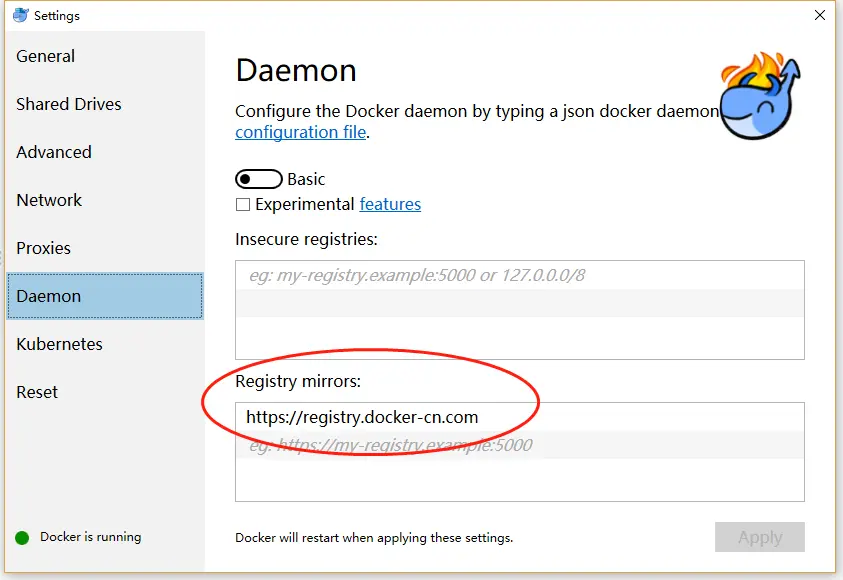This screenshot has width=843, height=580.
Task: Click the Docker is running status text
Action: (90, 537)
